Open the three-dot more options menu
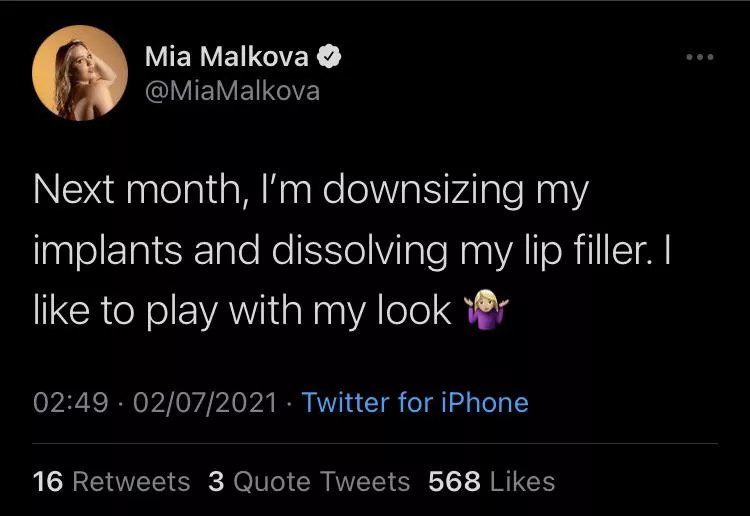Screen dimensions: 750x516 coord(699,57)
